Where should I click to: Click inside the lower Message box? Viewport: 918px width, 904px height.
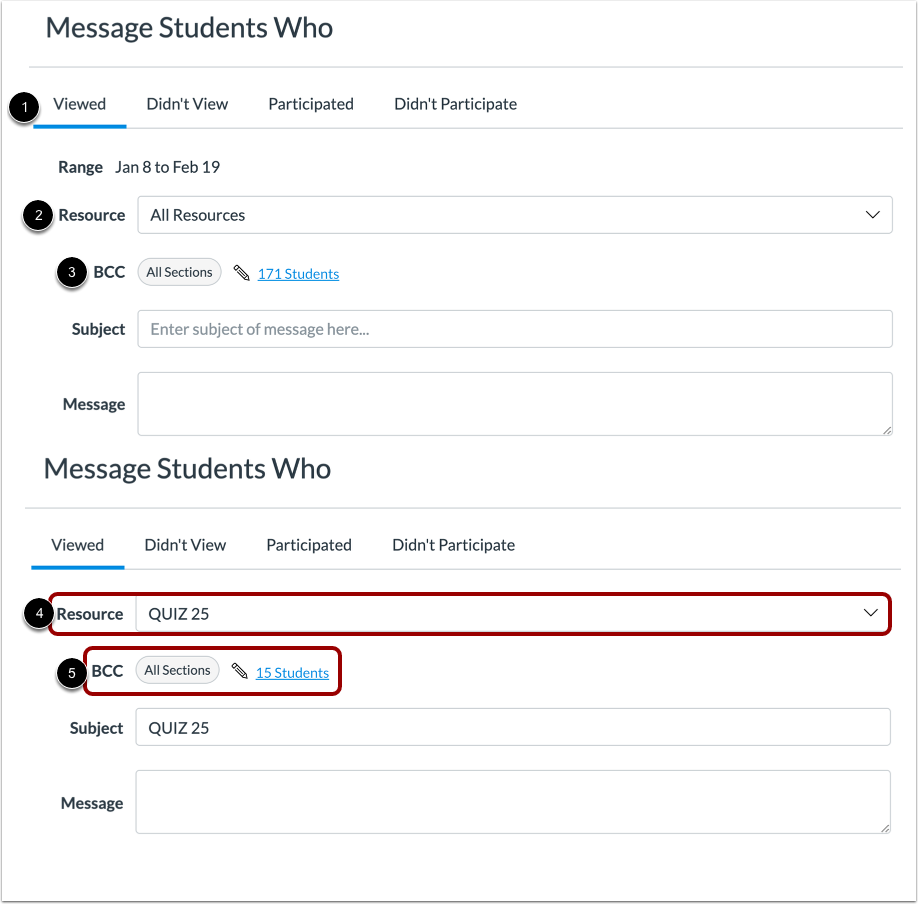(x=513, y=801)
